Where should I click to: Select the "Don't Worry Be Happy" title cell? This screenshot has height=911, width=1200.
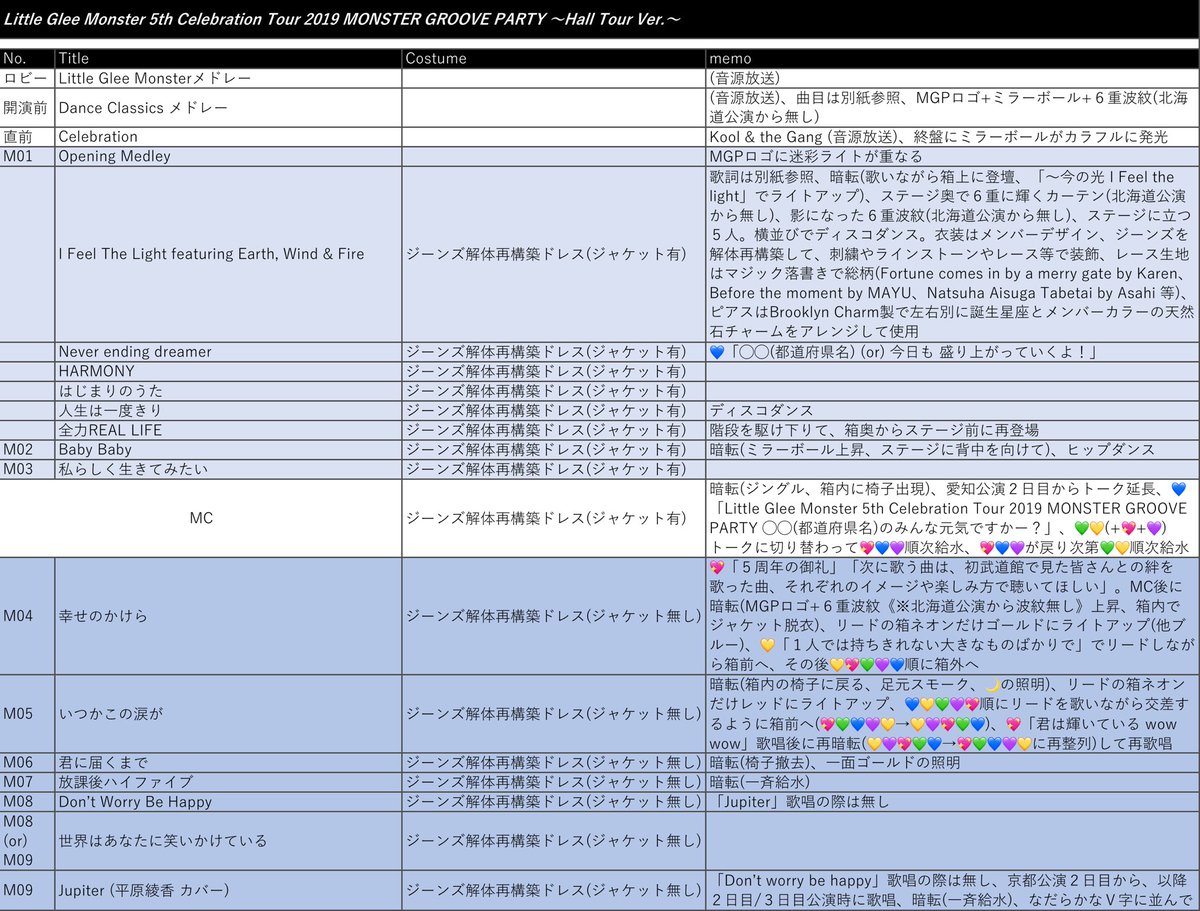(229, 802)
